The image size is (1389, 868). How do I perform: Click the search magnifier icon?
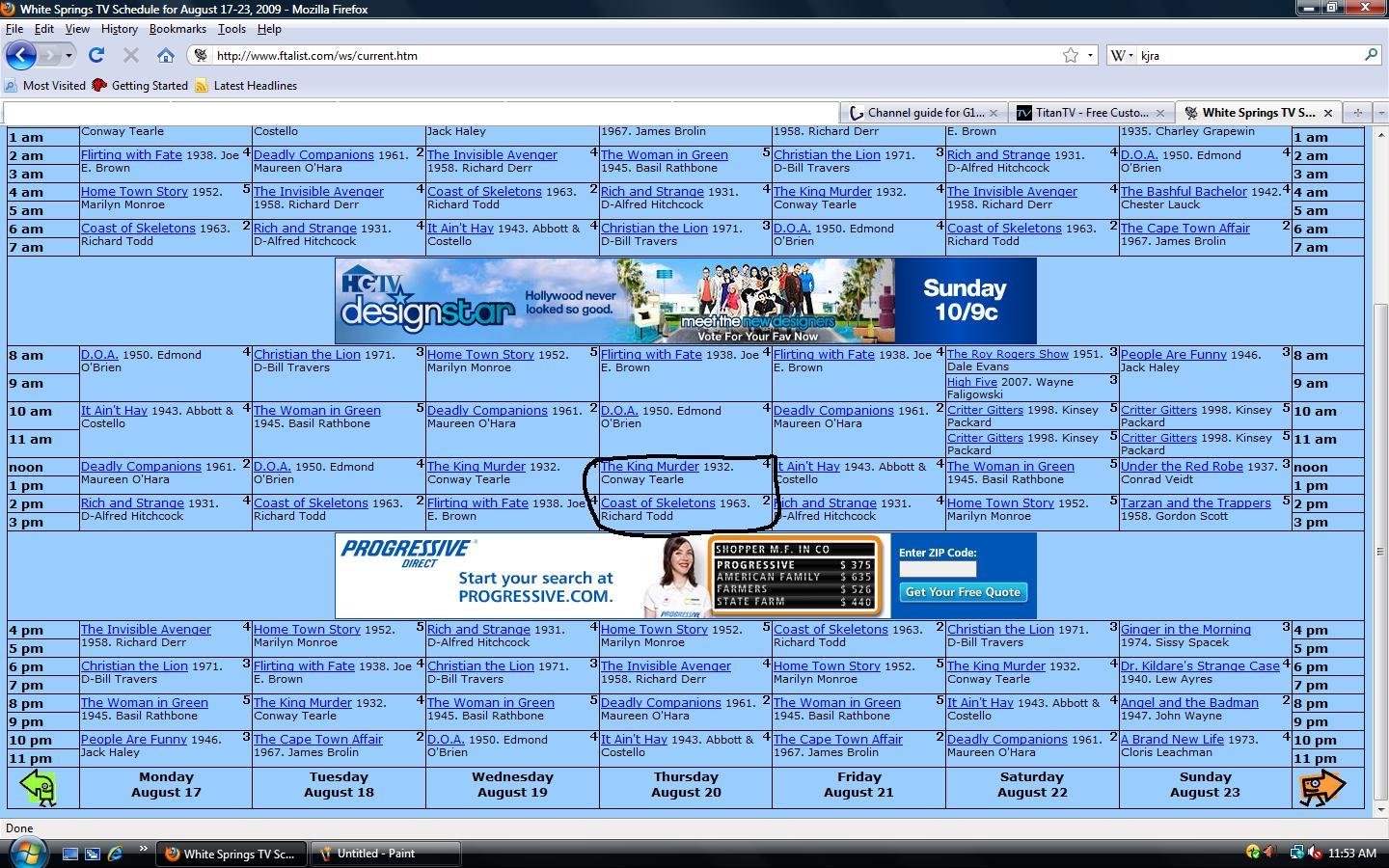pyautogui.click(x=1370, y=55)
